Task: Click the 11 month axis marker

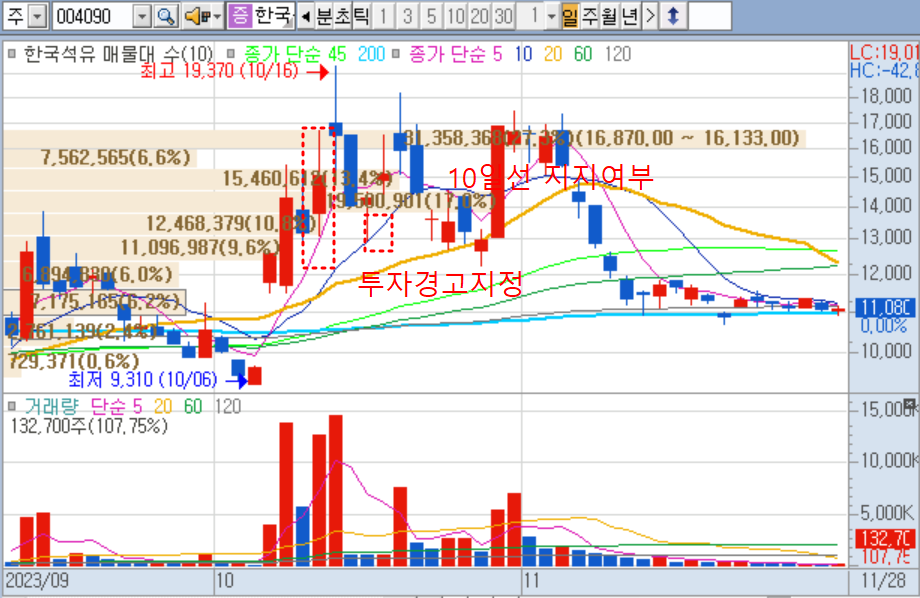Action: pos(531,581)
